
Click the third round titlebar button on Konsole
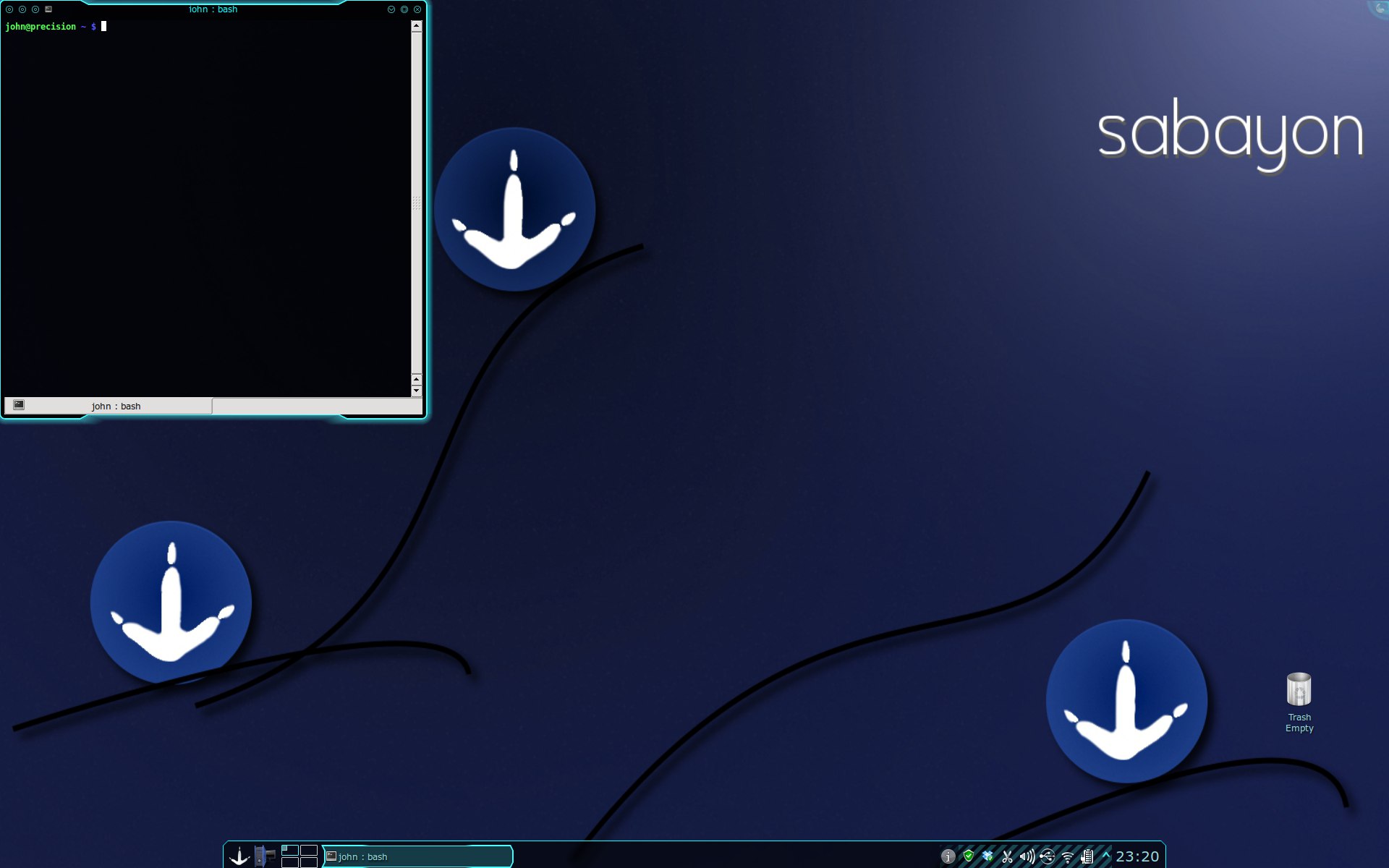pyautogui.click(x=35, y=9)
